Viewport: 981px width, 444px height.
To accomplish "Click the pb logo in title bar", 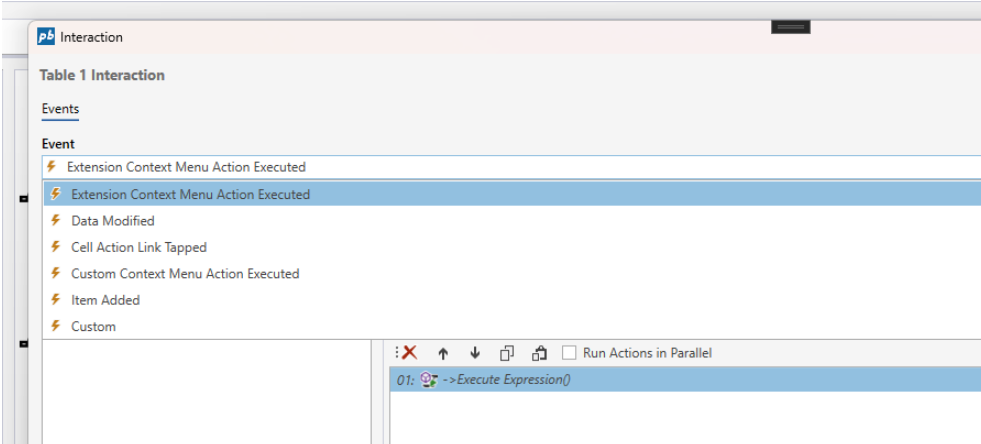I will point(46,37).
